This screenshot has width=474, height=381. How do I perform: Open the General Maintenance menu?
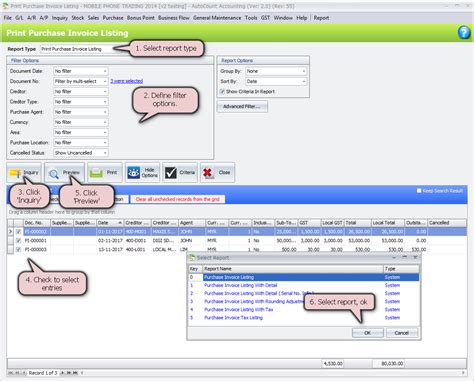point(217,18)
